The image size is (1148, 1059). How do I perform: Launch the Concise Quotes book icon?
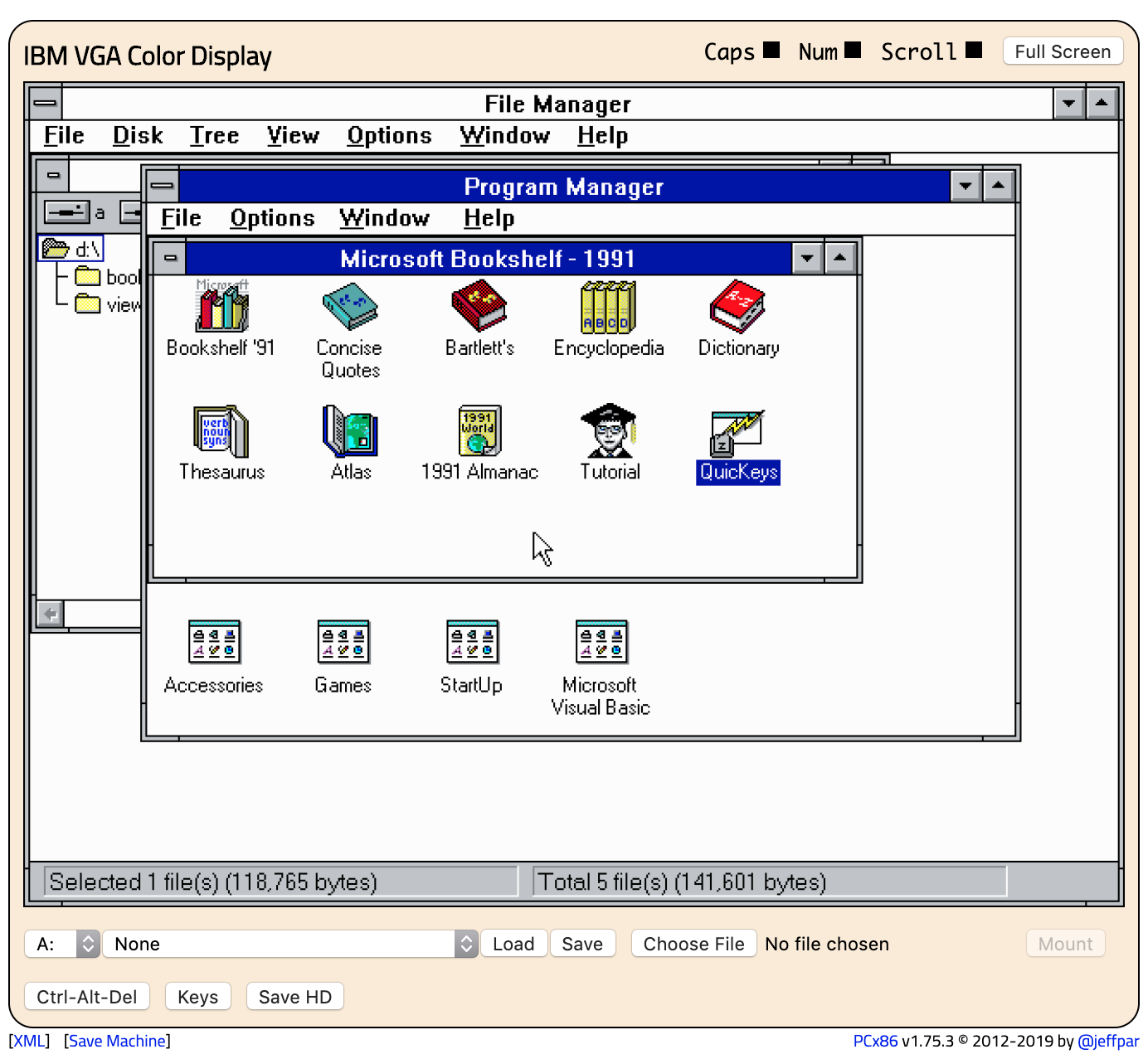350,307
